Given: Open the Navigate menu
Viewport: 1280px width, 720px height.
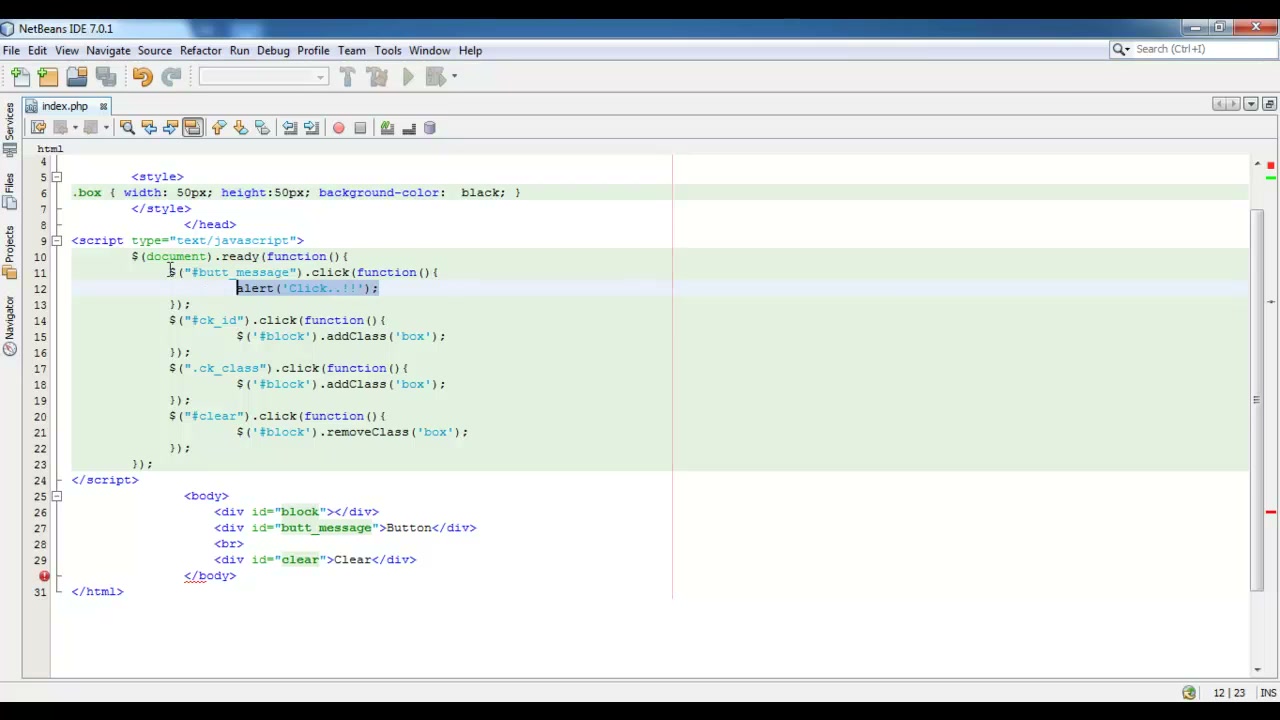Looking at the screenshot, I should 108,50.
